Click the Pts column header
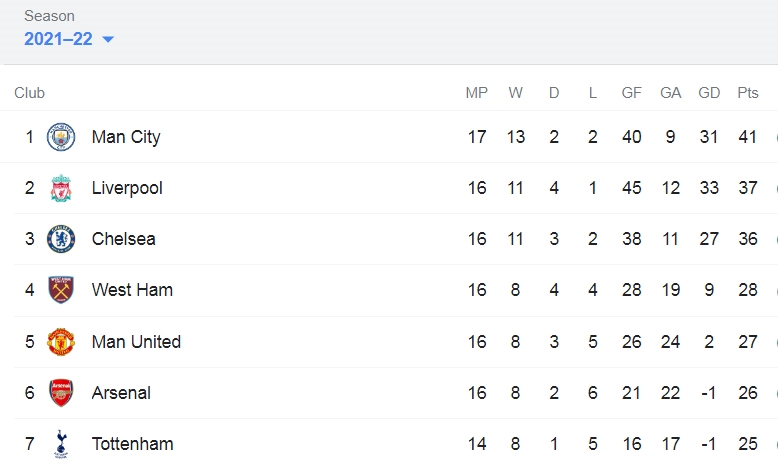Screen dimensions: 778x465 click(748, 93)
